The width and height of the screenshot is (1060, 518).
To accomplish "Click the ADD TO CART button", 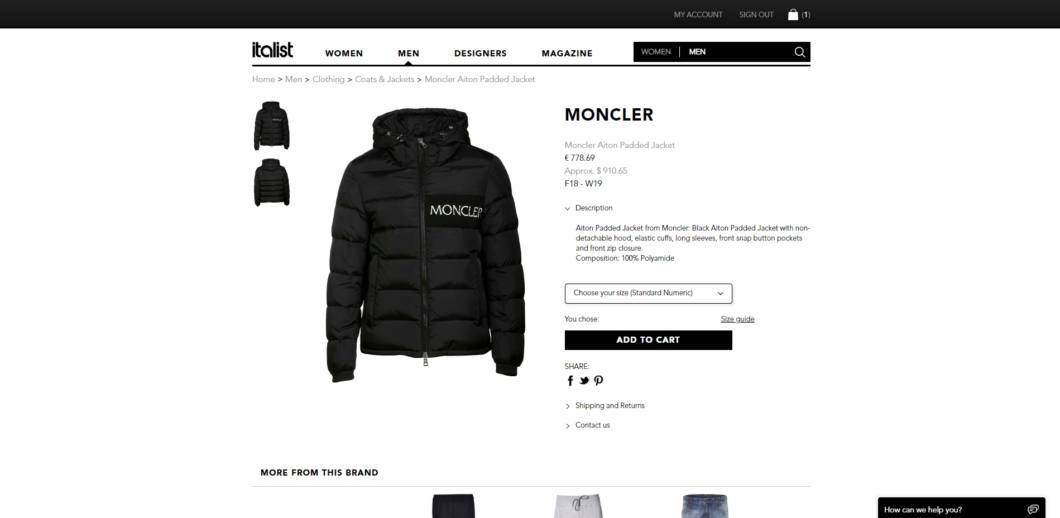I will (x=648, y=340).
